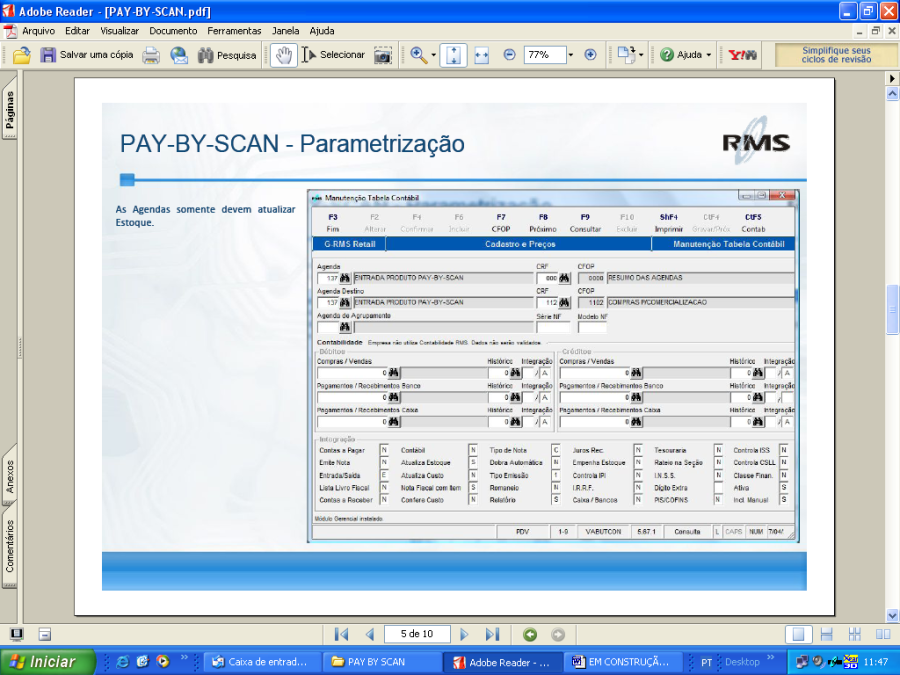Expand the Ajuda dropdown arrow

[x=709, y=55]
